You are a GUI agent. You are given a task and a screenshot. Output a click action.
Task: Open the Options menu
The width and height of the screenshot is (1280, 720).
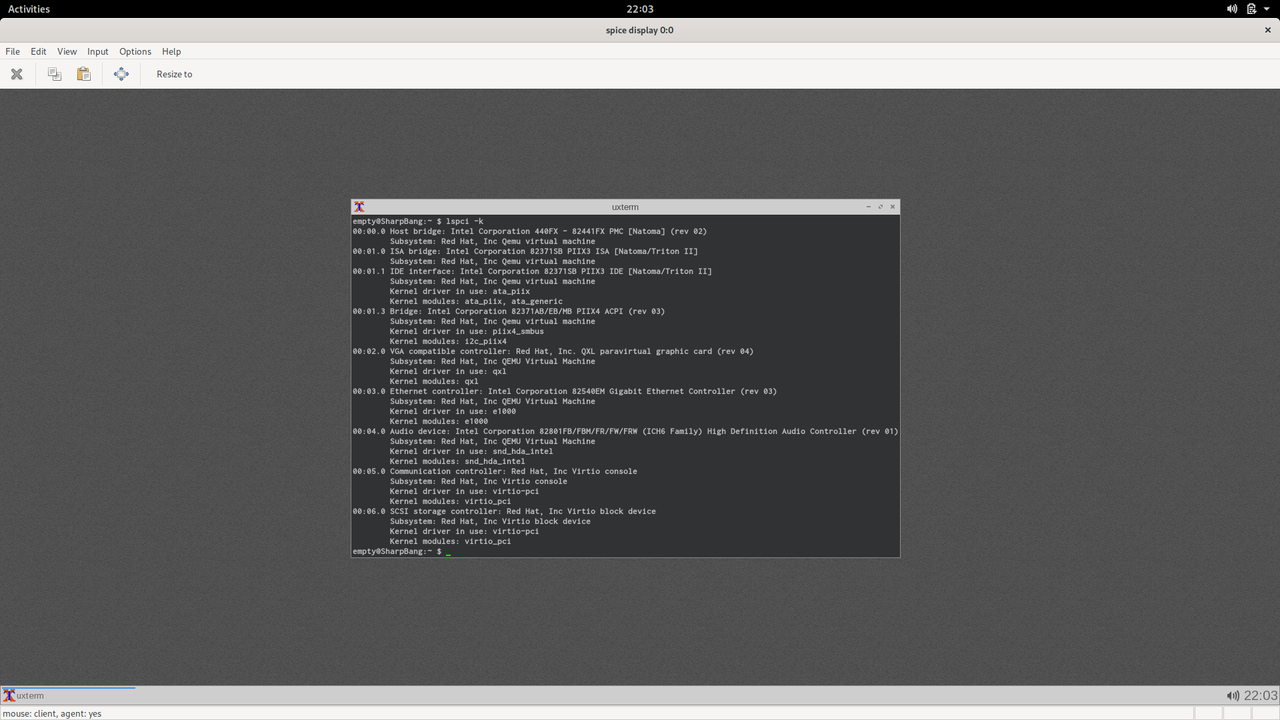click(x=135, y=51)
